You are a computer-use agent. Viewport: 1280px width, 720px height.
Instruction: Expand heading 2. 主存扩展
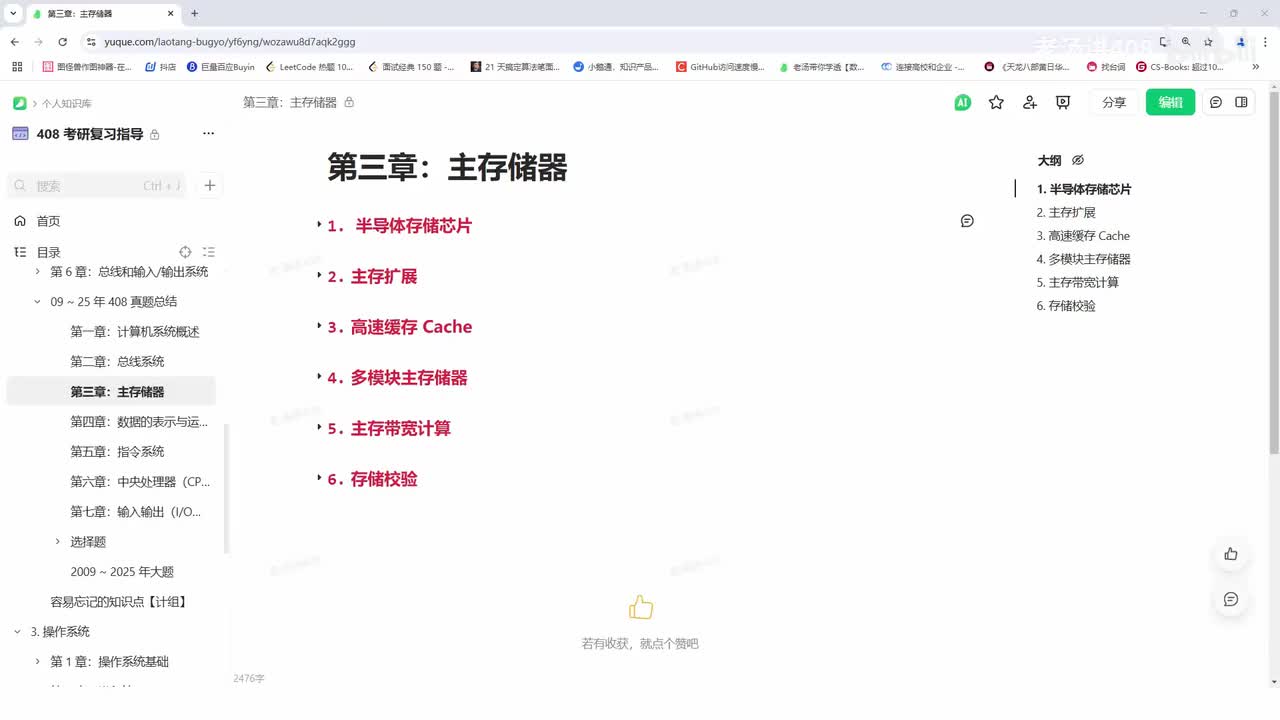[x=319, y=275]
